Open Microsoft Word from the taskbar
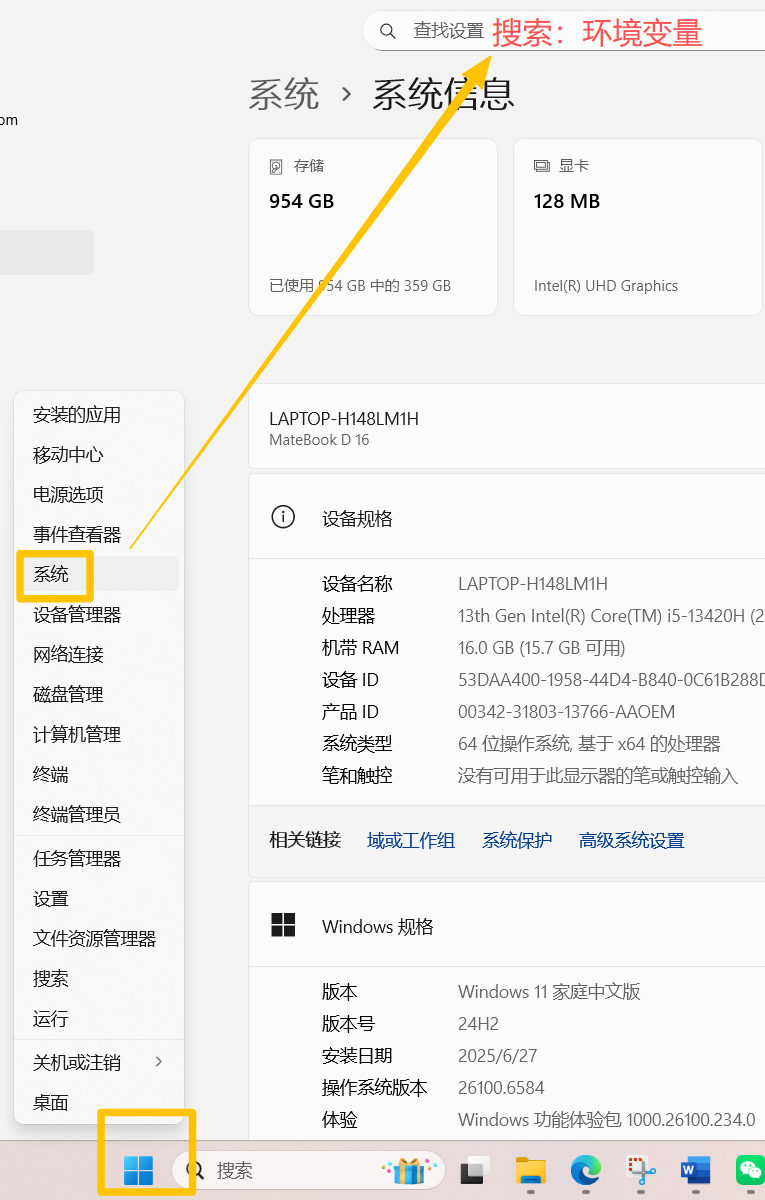 tap(696, 1170)
